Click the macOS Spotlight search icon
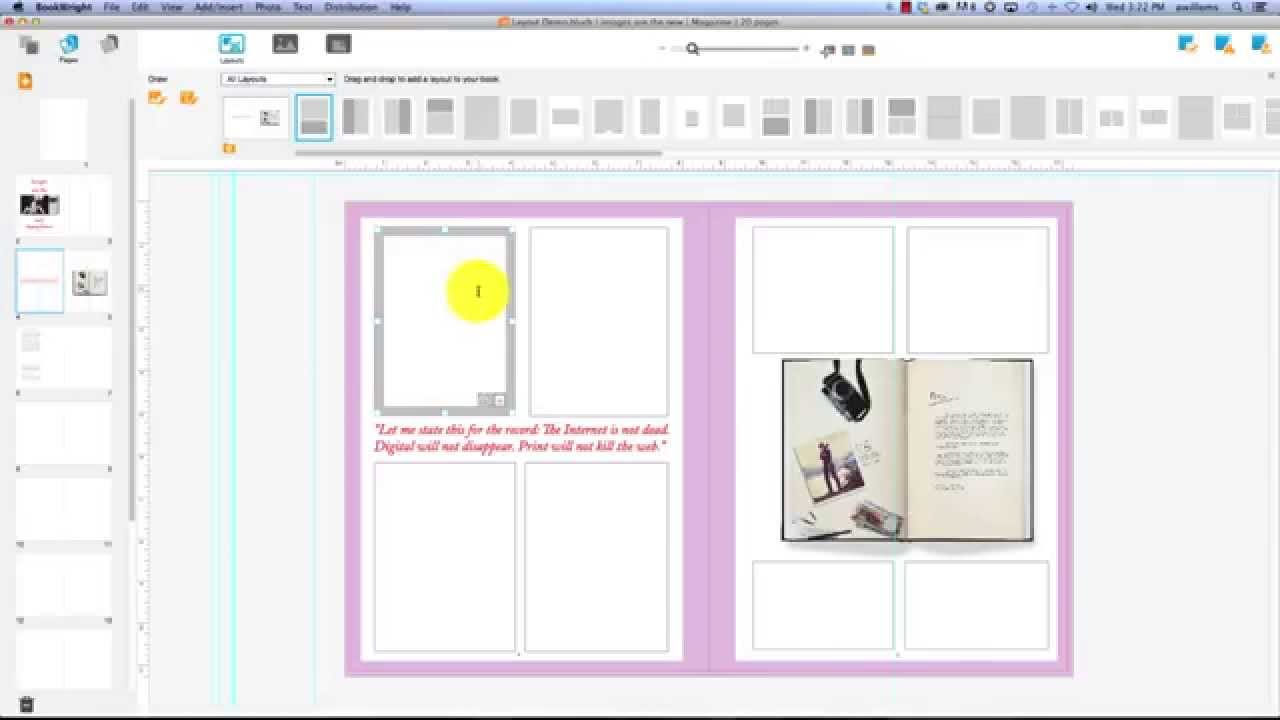Screen dimensions: 1280x720 coord(1238,7)
